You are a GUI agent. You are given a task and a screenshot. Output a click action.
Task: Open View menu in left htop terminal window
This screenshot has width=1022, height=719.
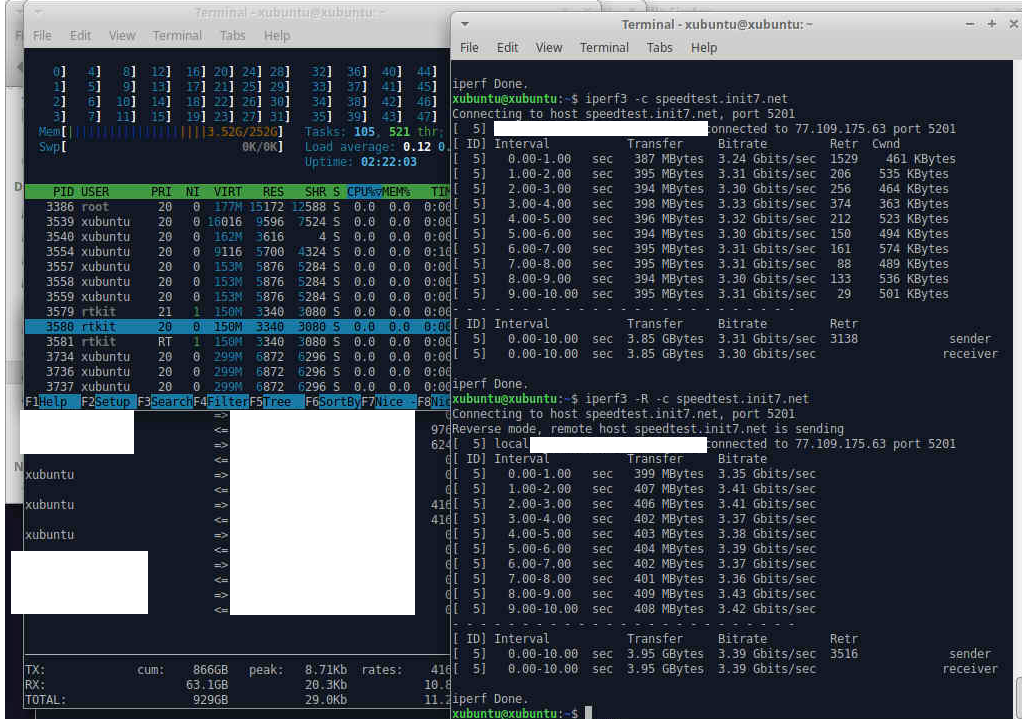coord(122,35)
